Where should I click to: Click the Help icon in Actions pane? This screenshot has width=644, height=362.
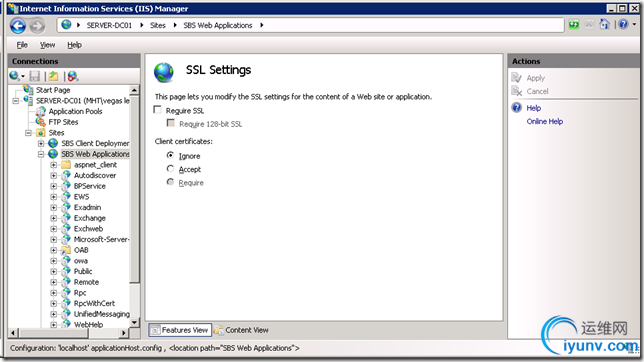(x=516, y=108)
